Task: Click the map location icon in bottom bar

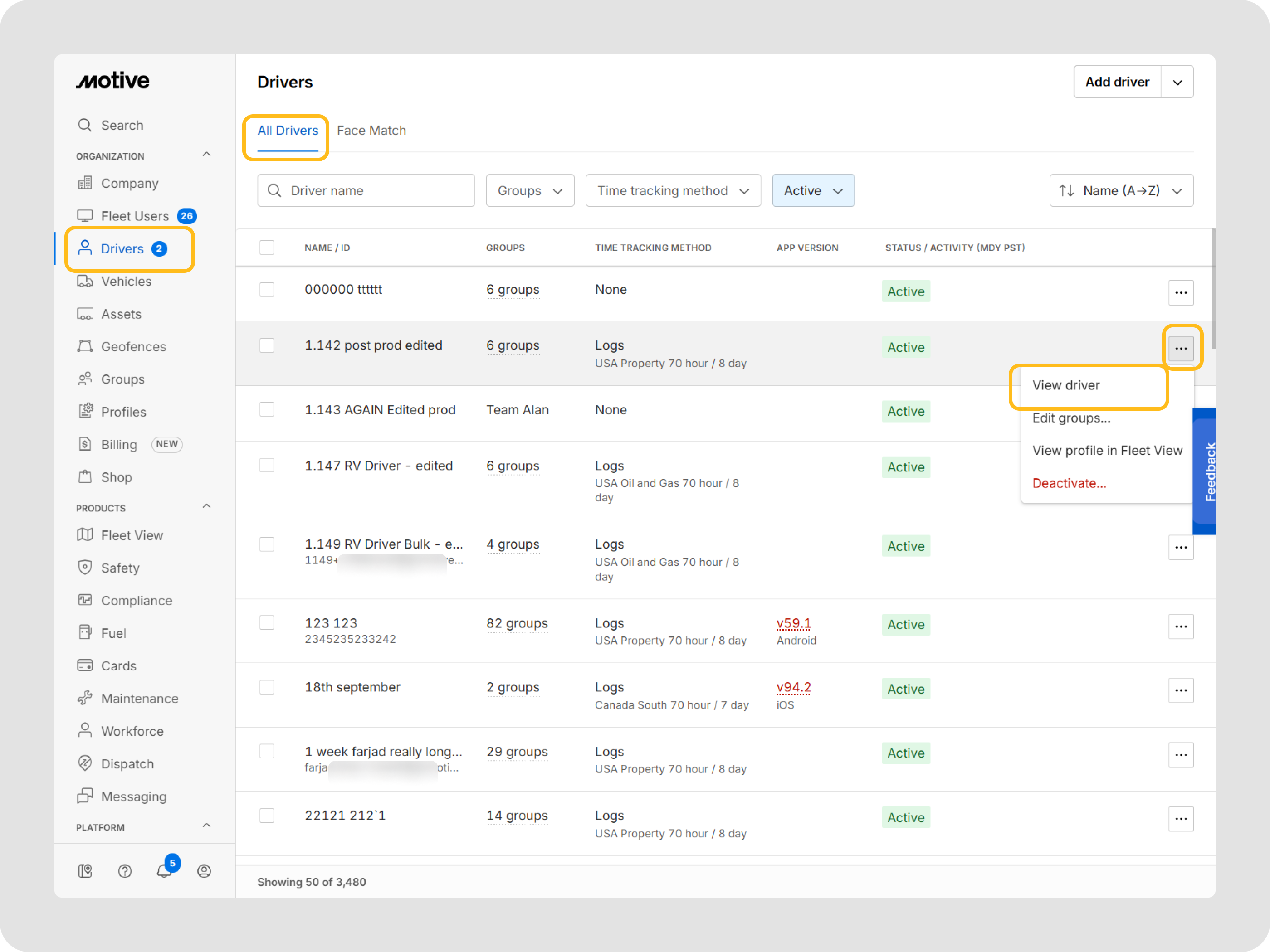Action: tap(85, 870)
